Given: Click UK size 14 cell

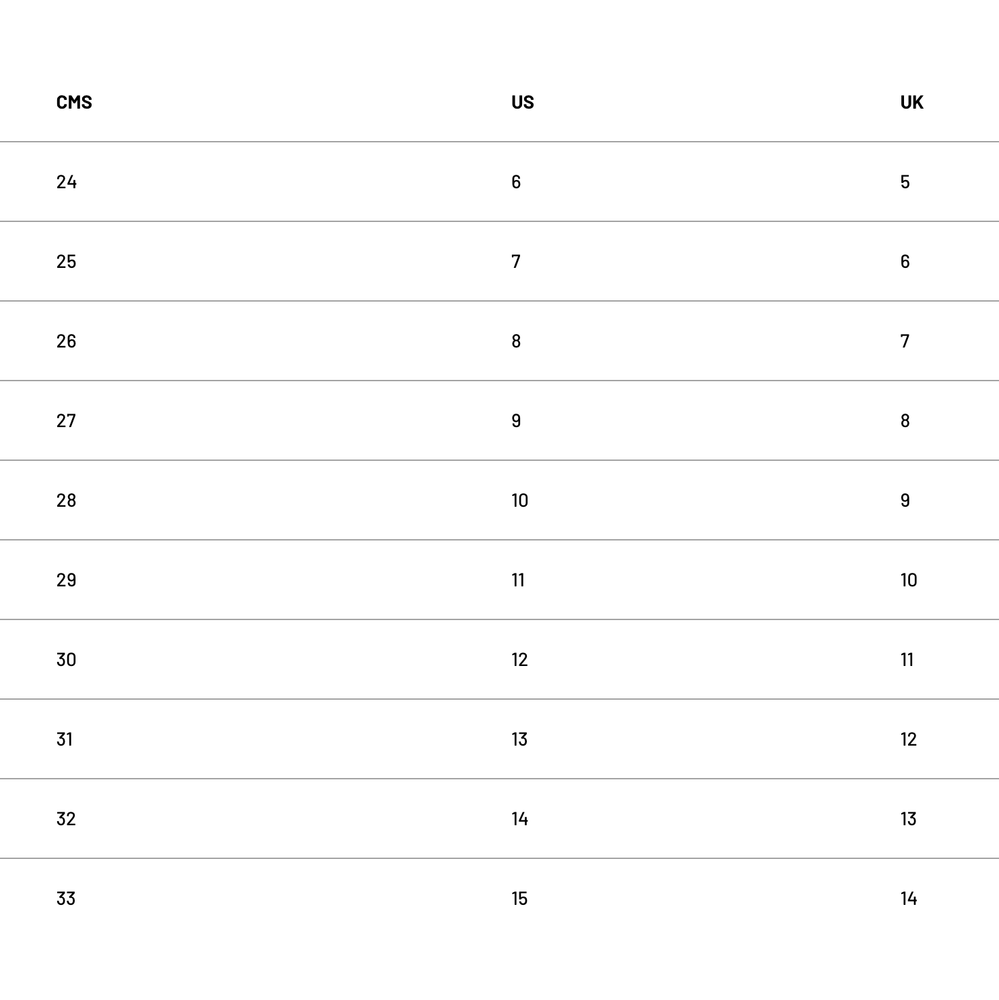Looking at the screenshot, I should click(908, 898).
